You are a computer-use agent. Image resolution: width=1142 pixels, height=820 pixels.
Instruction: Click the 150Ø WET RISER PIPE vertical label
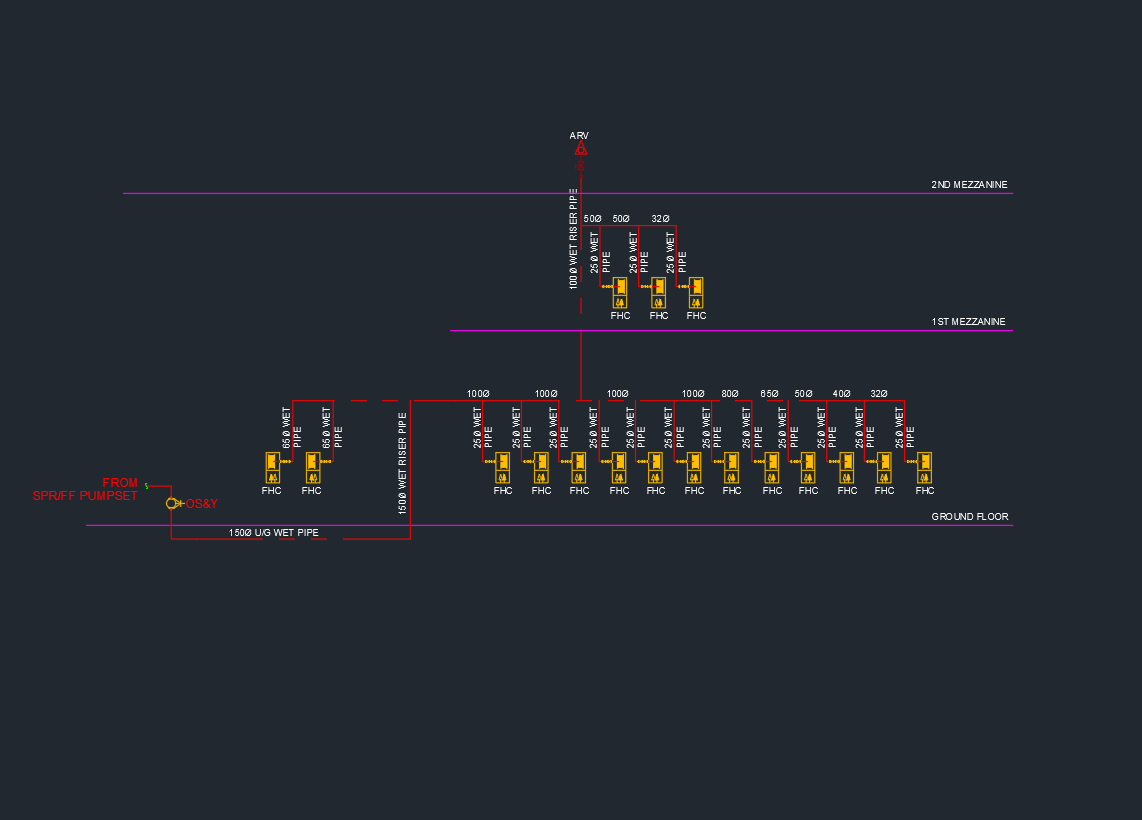tap(402, 463)
